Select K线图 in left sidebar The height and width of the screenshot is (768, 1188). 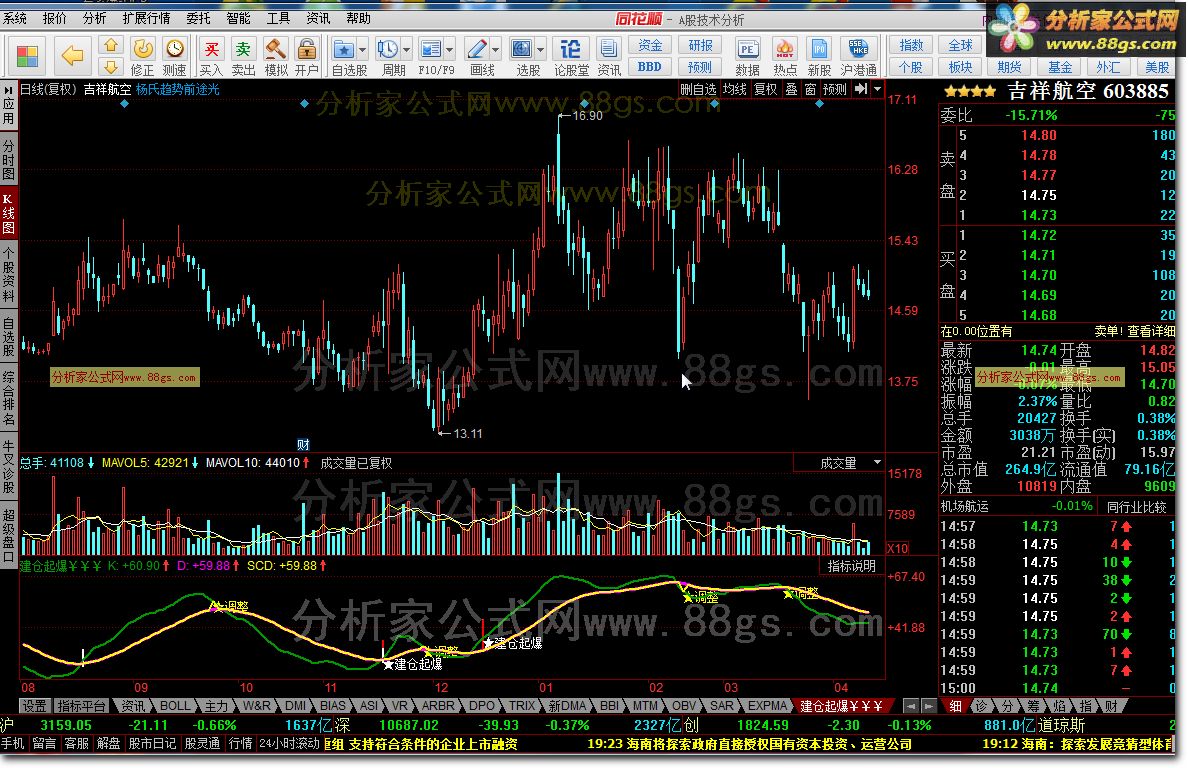(x=8, y=214)
